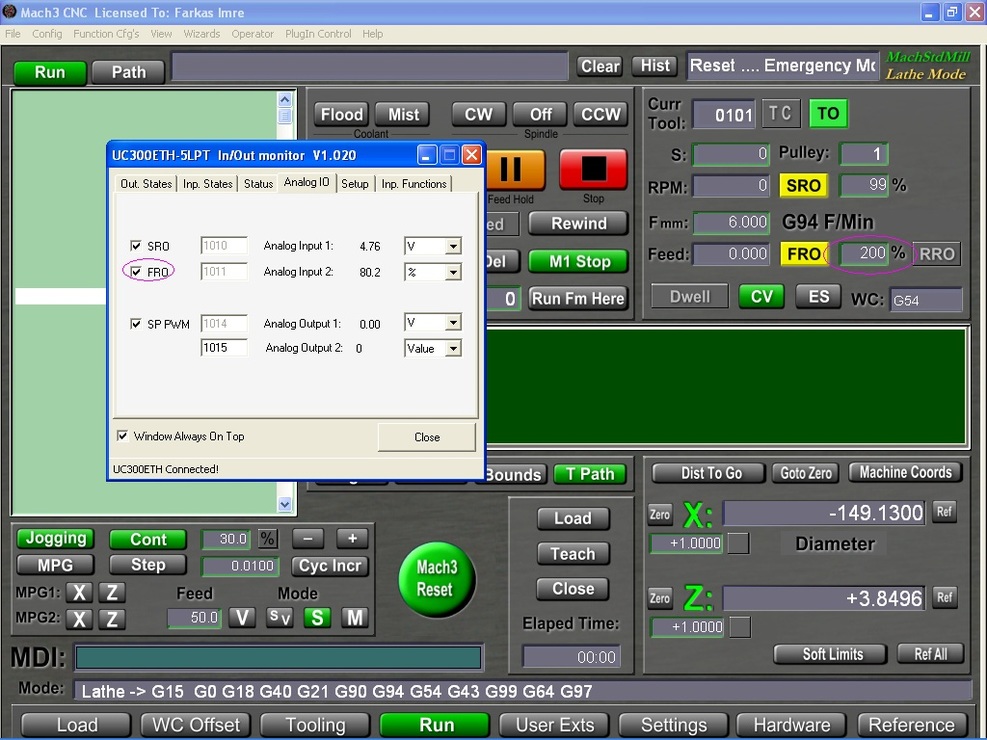Viewport: 987px width, 740px height.
Task: Increase jog rate with plus button
Action: [352, 539]
